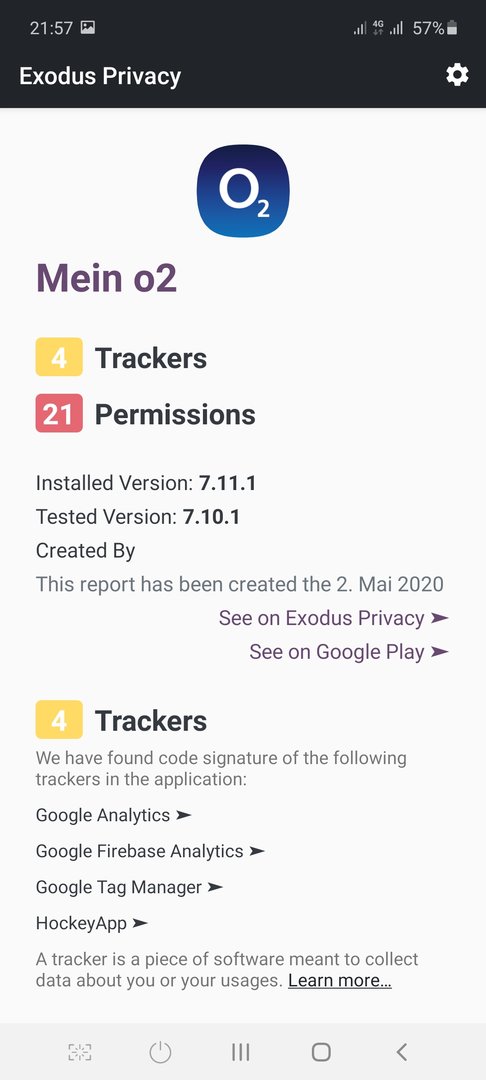Tap the Mein o2 app title
This screenshot has height=1080, width=486.
tap(106, 278)
